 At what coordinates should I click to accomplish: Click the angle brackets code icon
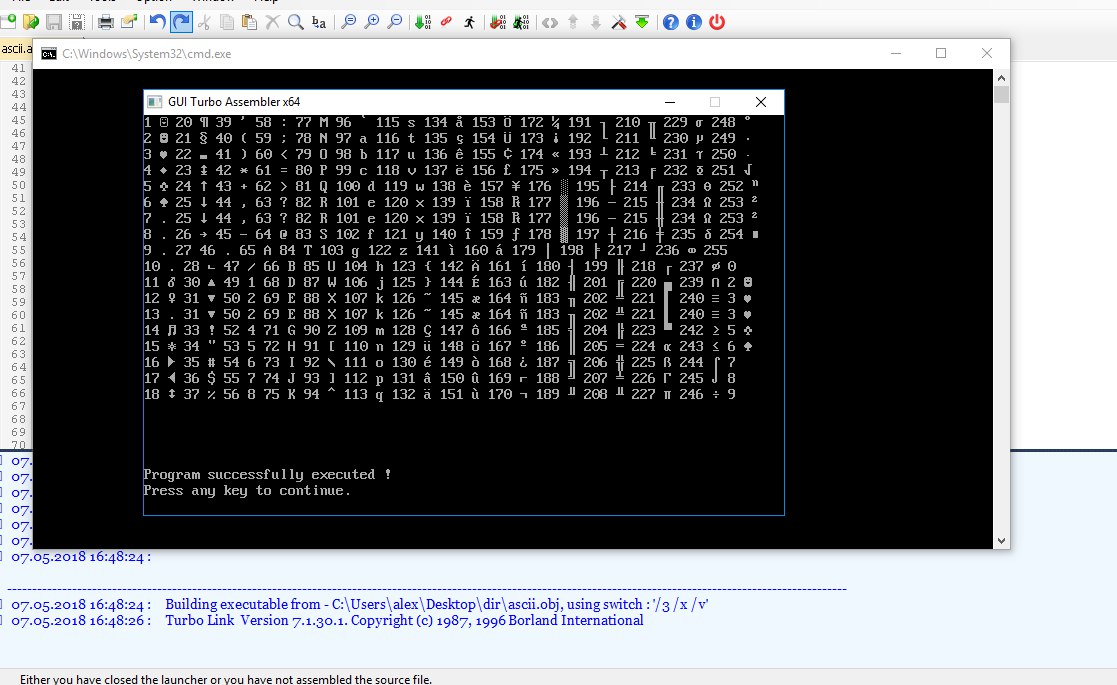coord(549,22)
